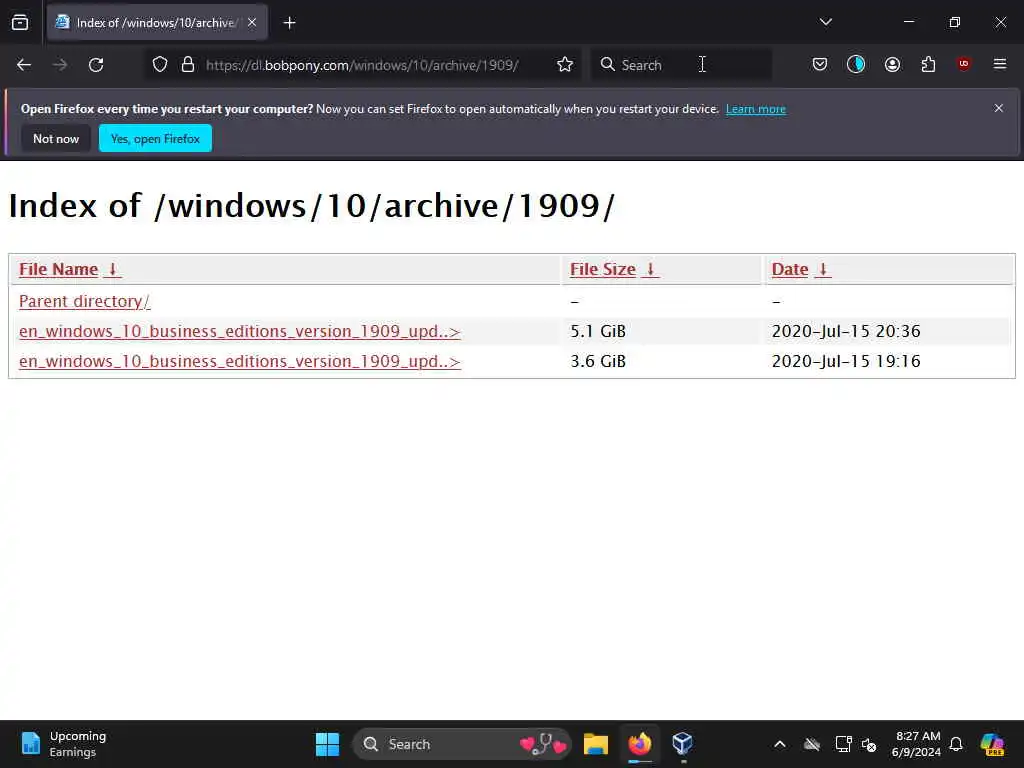Select the 2020-Jul-15 20:36 date cell

846,331
